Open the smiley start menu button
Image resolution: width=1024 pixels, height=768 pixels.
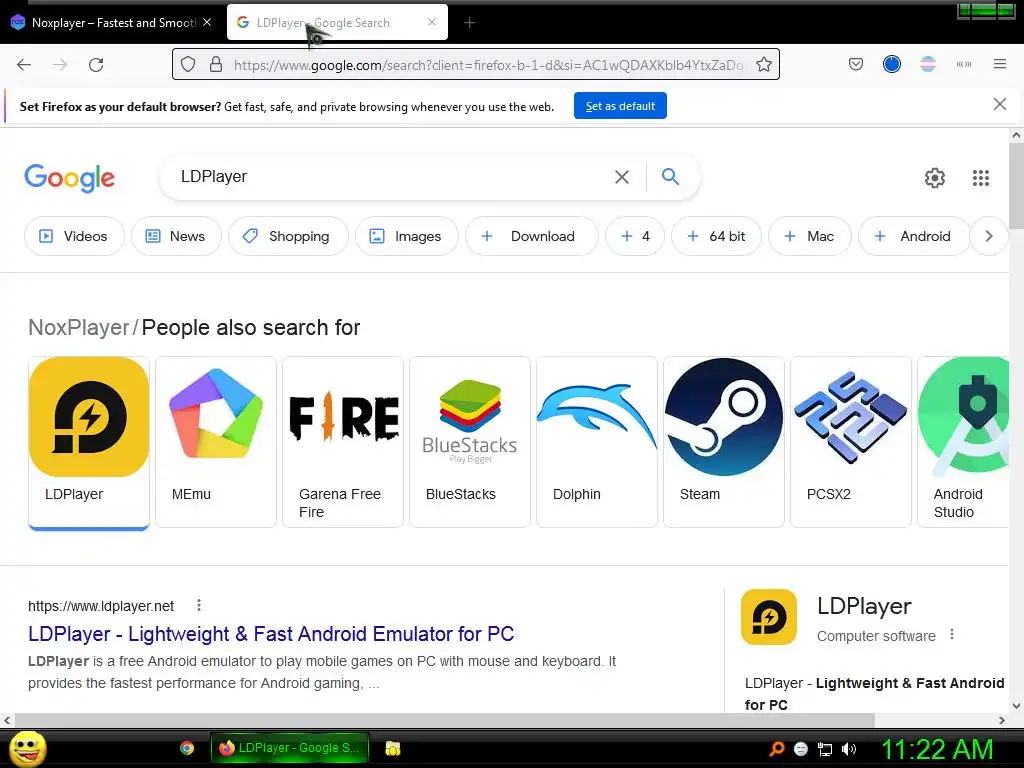[x=27, y=749]
